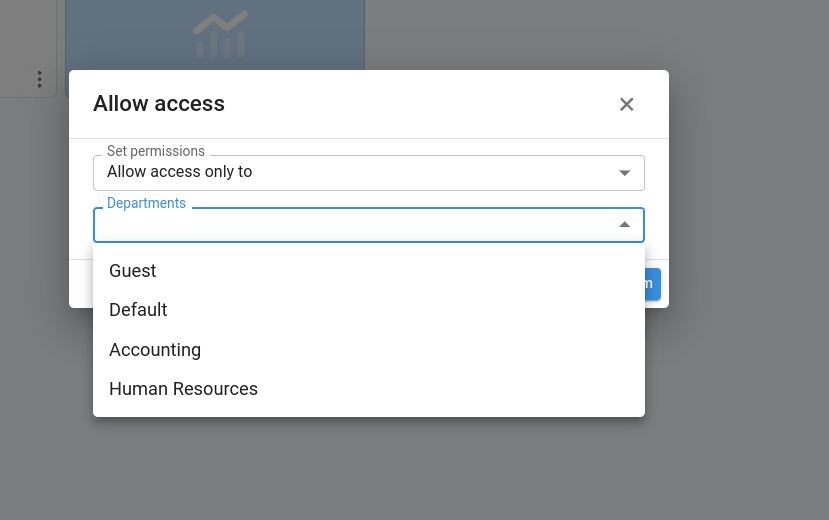Image resolution: width=829 pixels, height=520 pixels.
Task: Pick Accounting in the dropdown list
Action: (155, 350)
